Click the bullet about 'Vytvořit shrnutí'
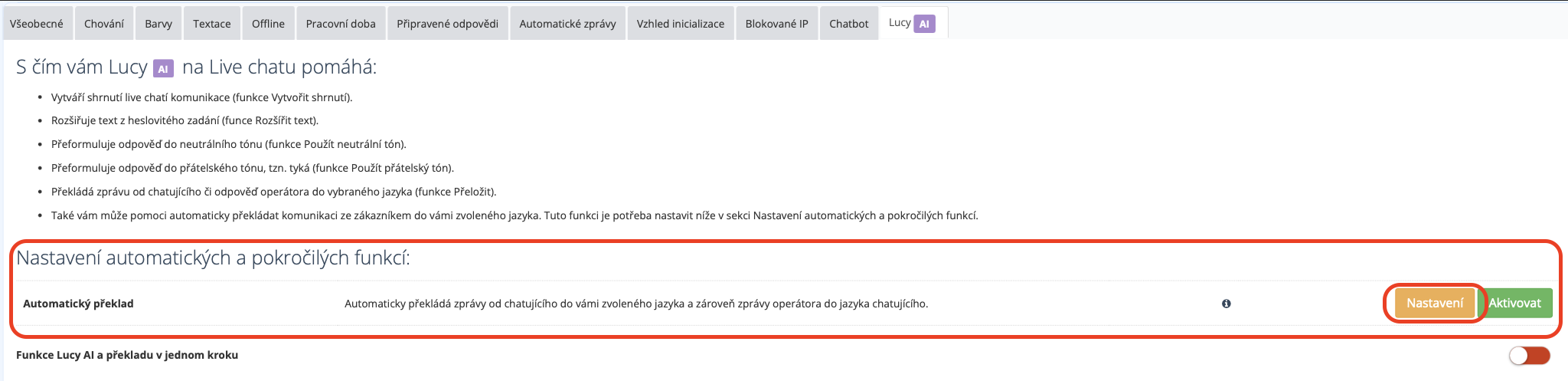The height and width of the screenshot is (381, 1568). point(201,97)
